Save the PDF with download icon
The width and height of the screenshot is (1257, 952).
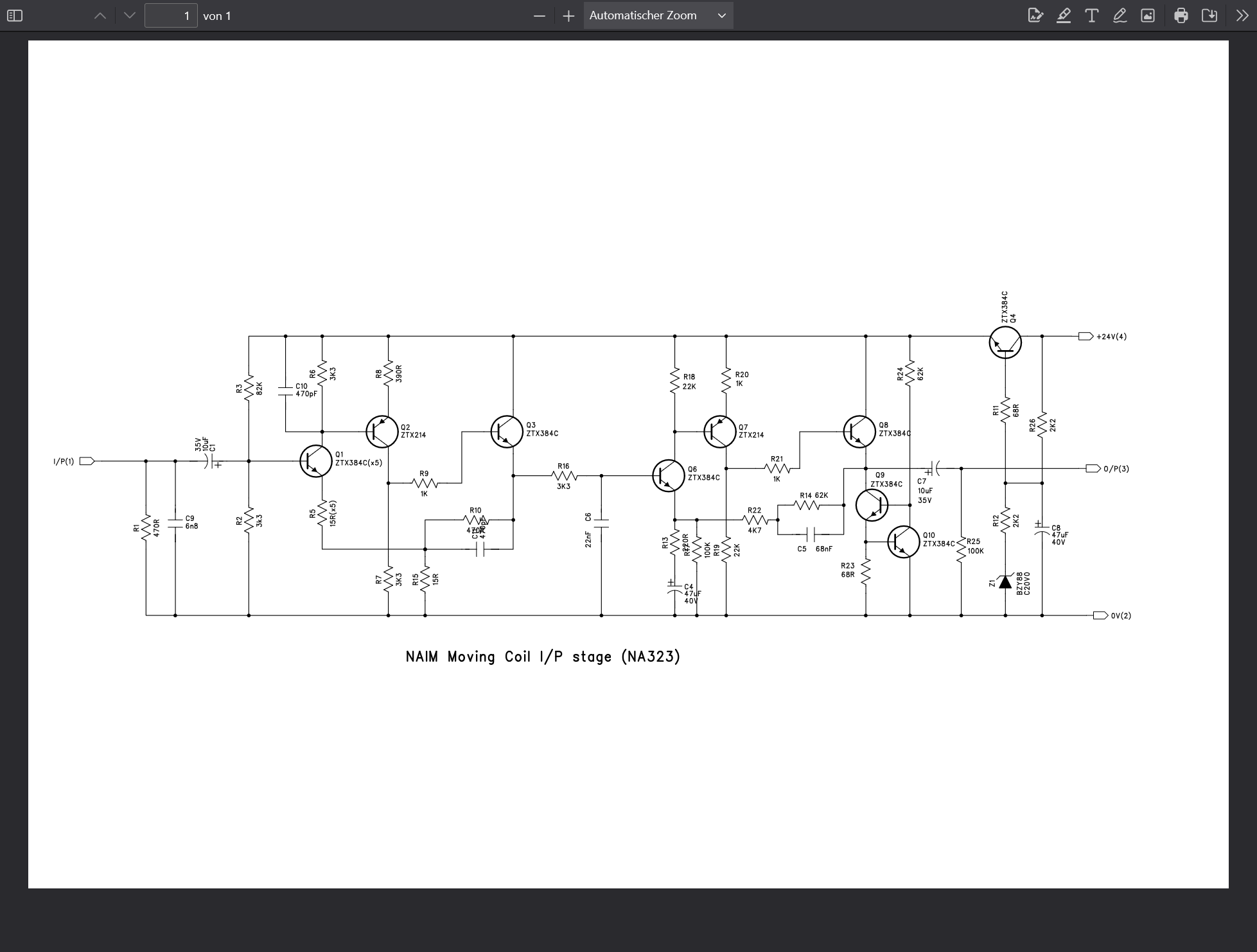[1209, 15]
